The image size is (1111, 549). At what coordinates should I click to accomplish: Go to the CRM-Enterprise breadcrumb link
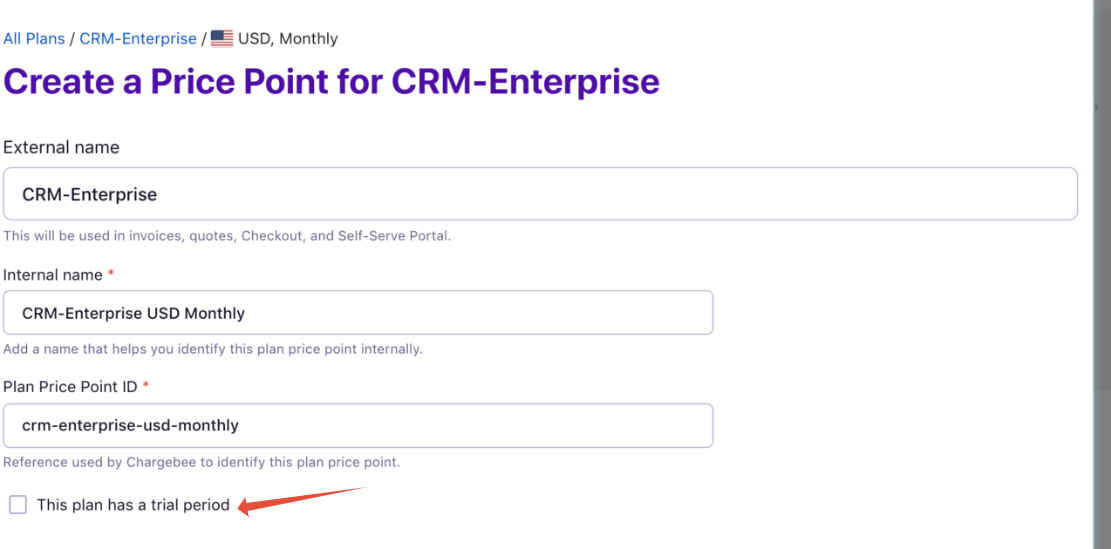coord(138,39)
